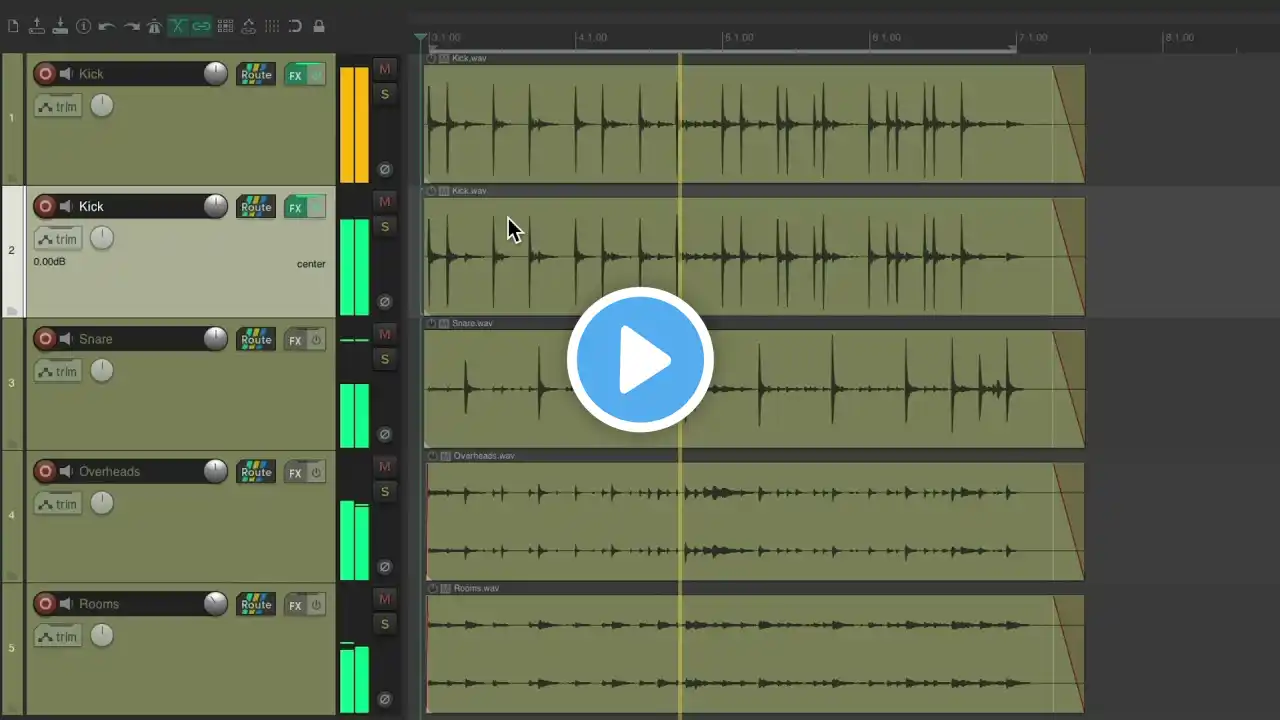Click the center pan readout on track 2
Viewport: 1280px width, 720px height.
[x=311, y=264]
